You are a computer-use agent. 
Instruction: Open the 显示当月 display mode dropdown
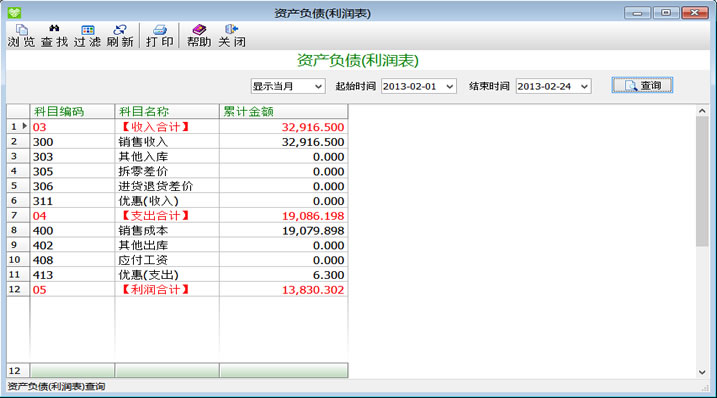288,86
